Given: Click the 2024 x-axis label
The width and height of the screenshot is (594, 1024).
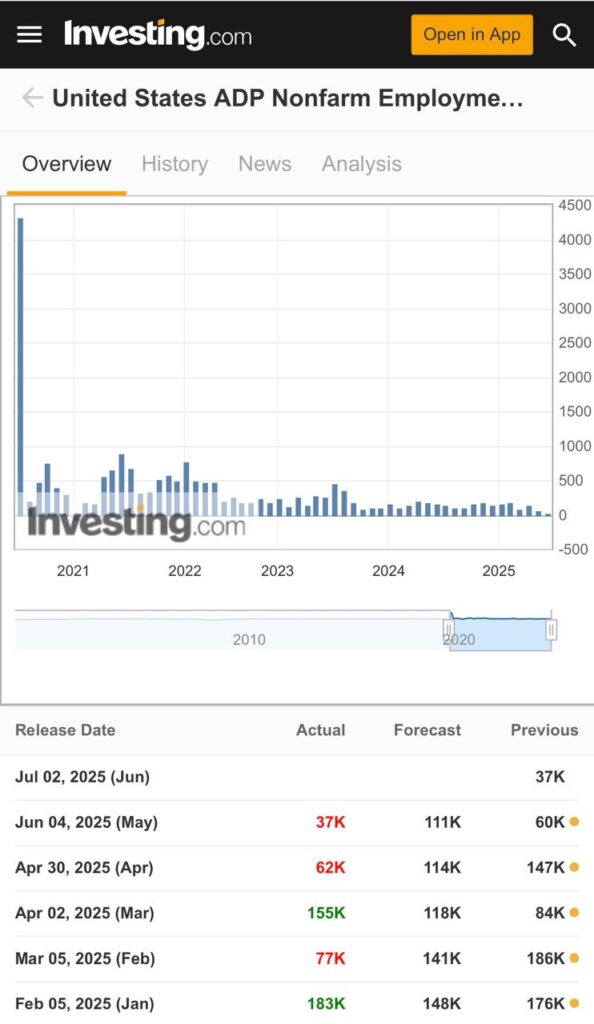Looking at the screenshot, I should tap(388, 571).
